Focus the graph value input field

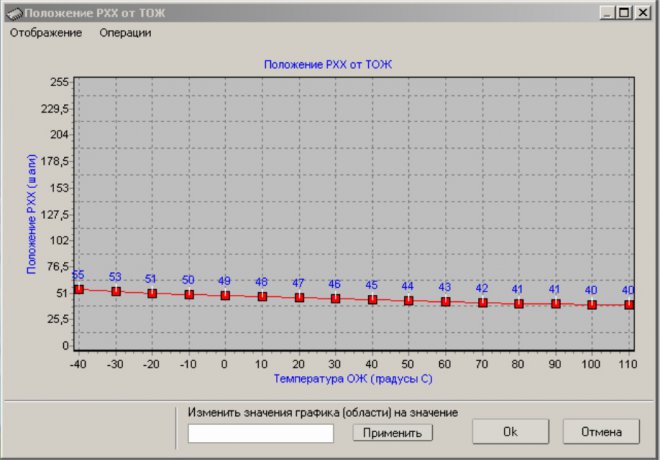261,433
